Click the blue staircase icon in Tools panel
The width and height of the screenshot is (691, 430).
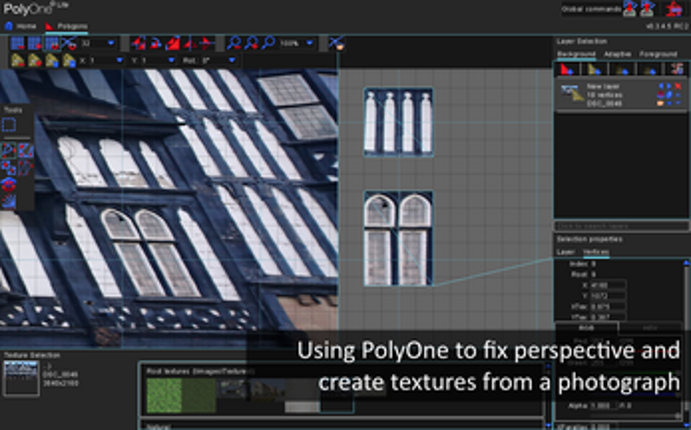[9, 201]
